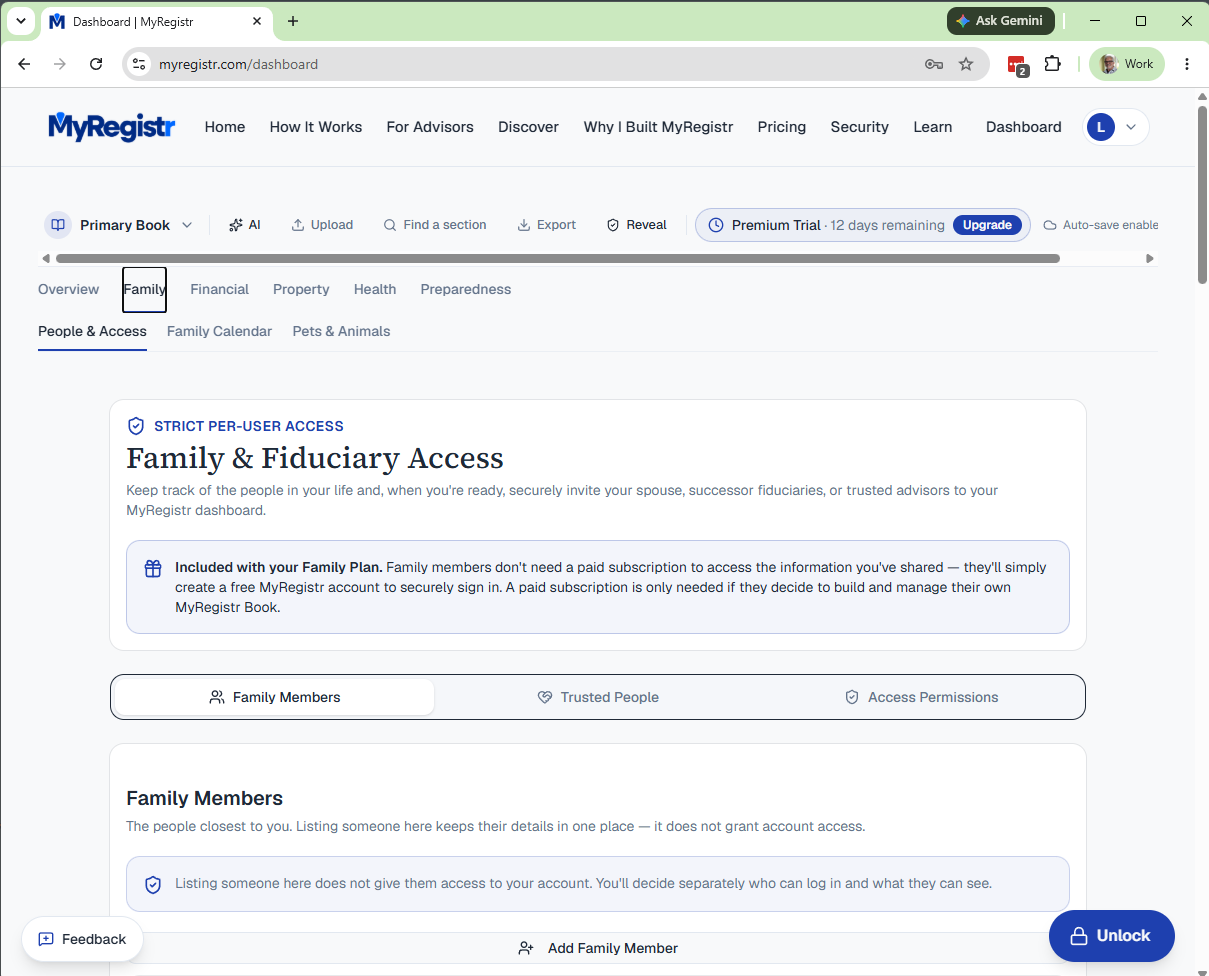Click the Export toolbar item
The height and width of the screenshot is (976, 1209).
546,225
